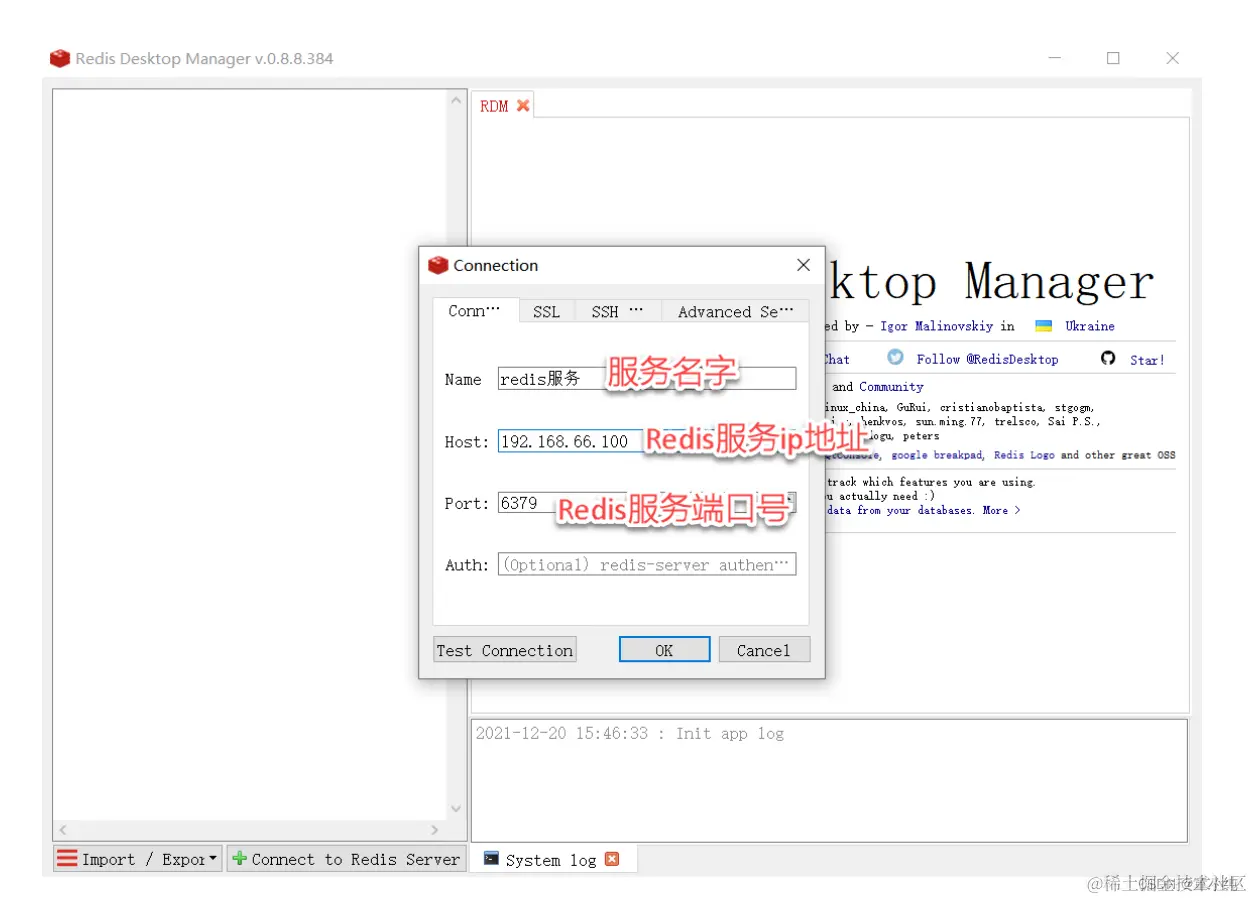Close the Connection dialog

(x=803, y=265)
